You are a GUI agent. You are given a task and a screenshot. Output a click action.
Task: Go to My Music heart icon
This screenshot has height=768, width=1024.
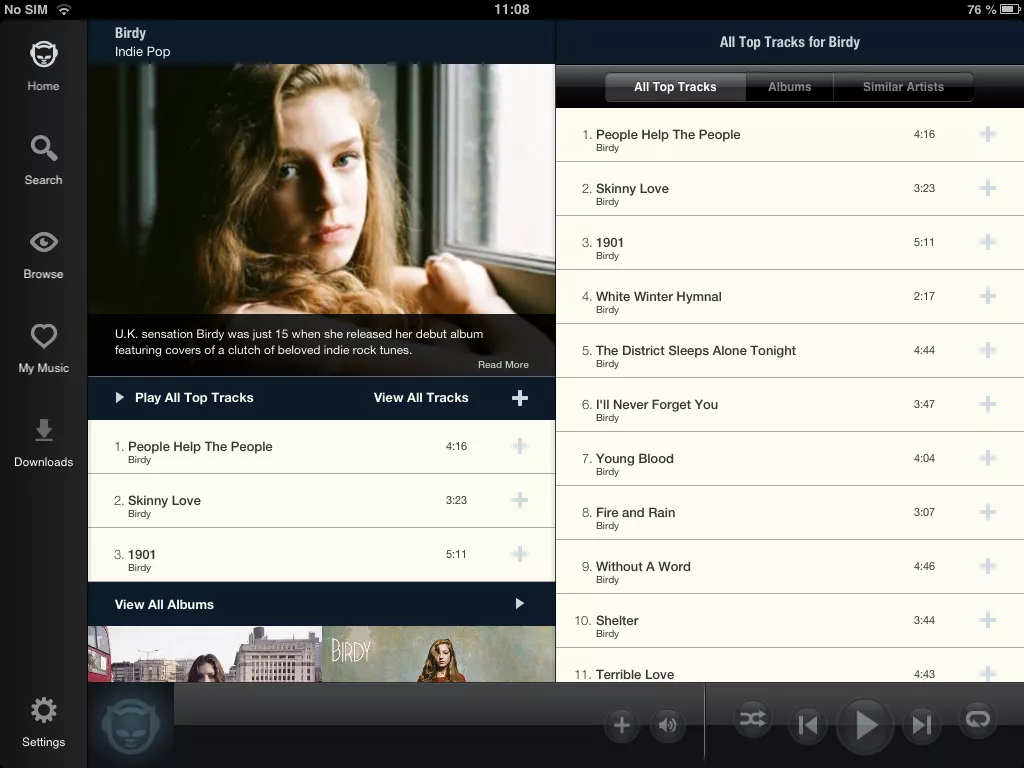(x=43, y=347)
